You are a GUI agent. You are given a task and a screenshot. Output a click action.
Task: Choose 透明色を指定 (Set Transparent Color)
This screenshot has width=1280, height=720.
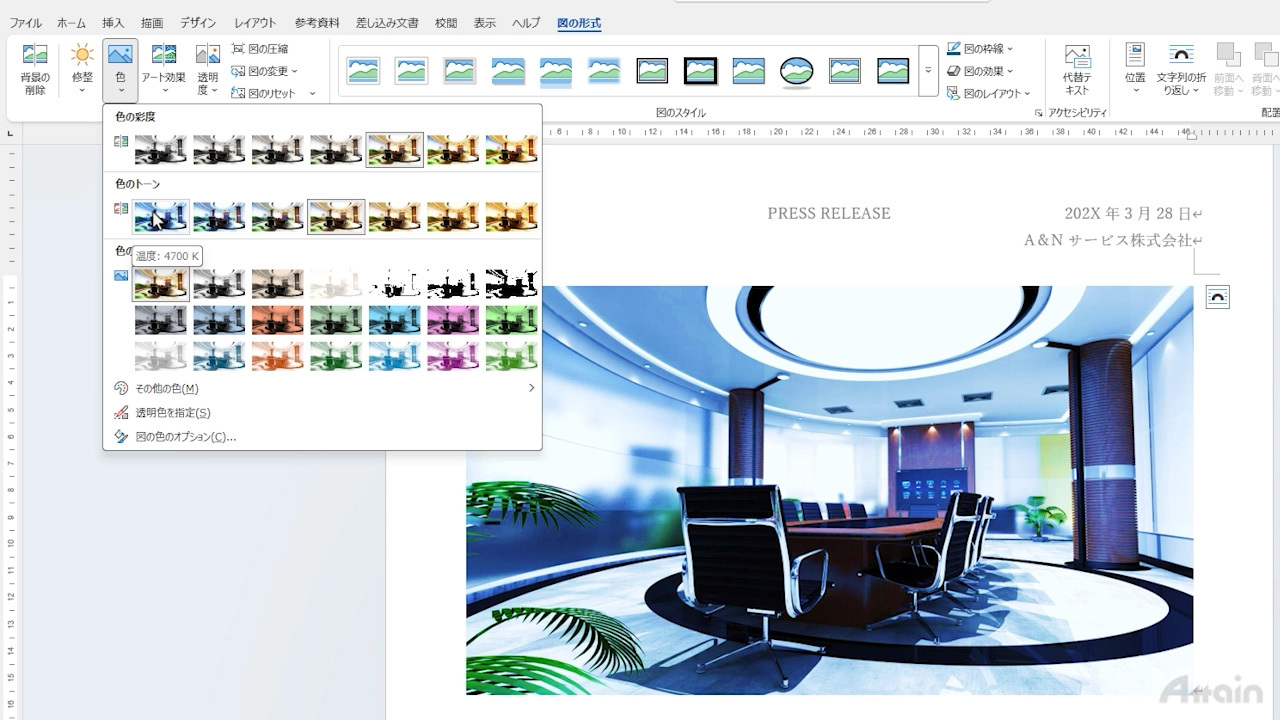[x=173, y=412]
